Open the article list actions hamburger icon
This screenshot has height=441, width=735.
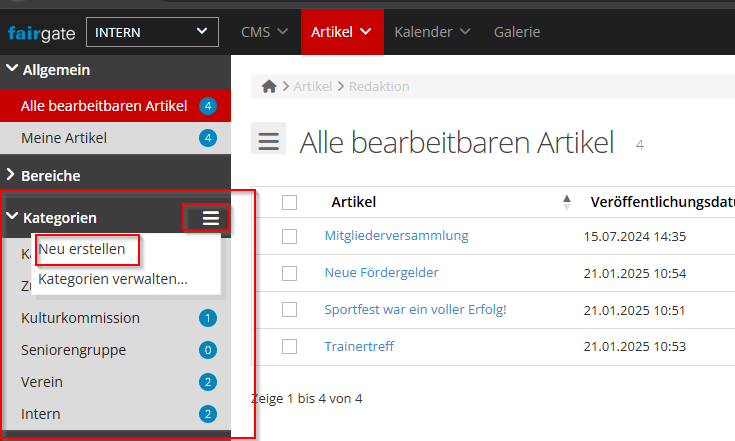point(268,141)
